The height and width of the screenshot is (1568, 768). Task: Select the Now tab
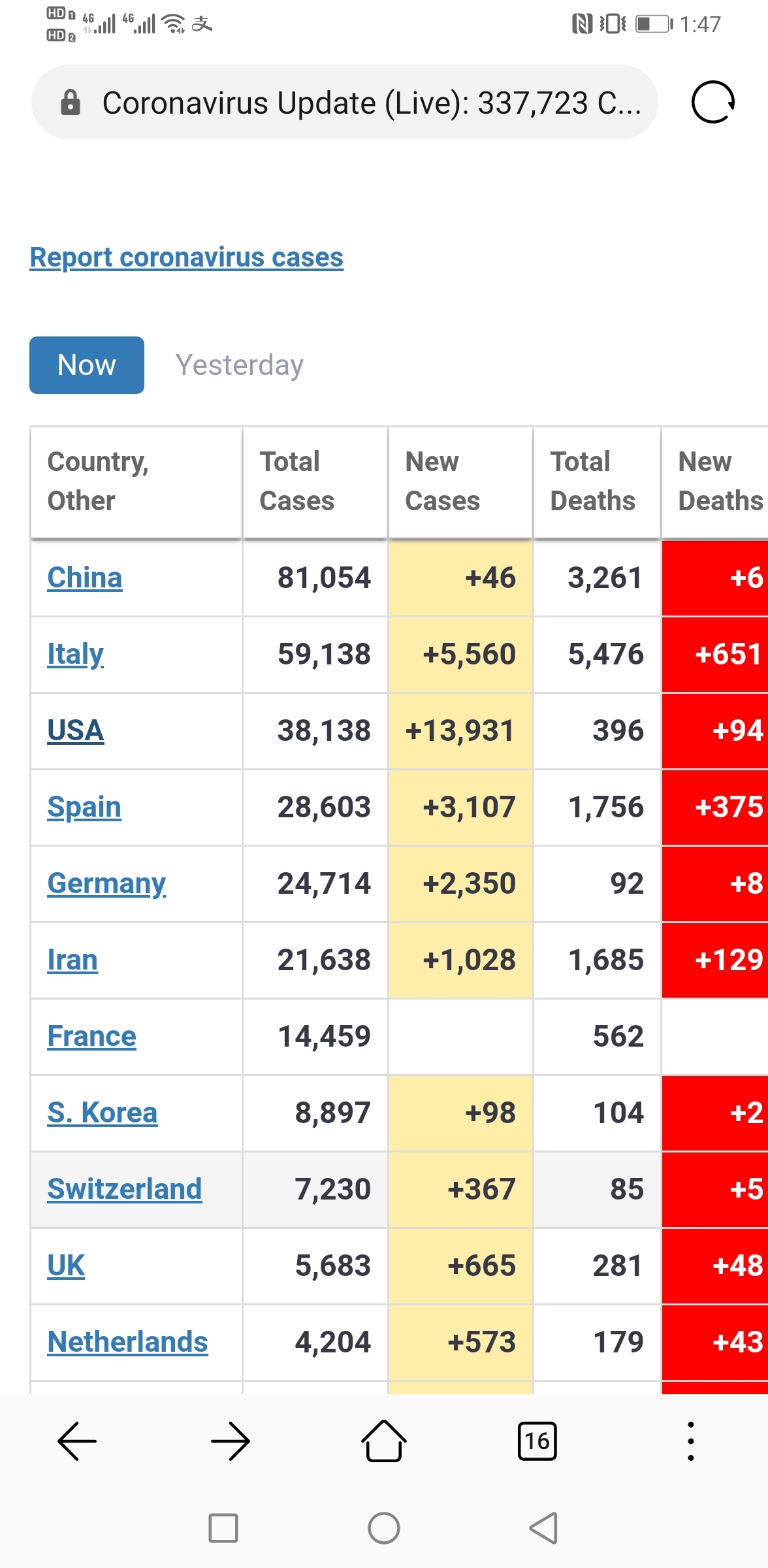(87, 365)
